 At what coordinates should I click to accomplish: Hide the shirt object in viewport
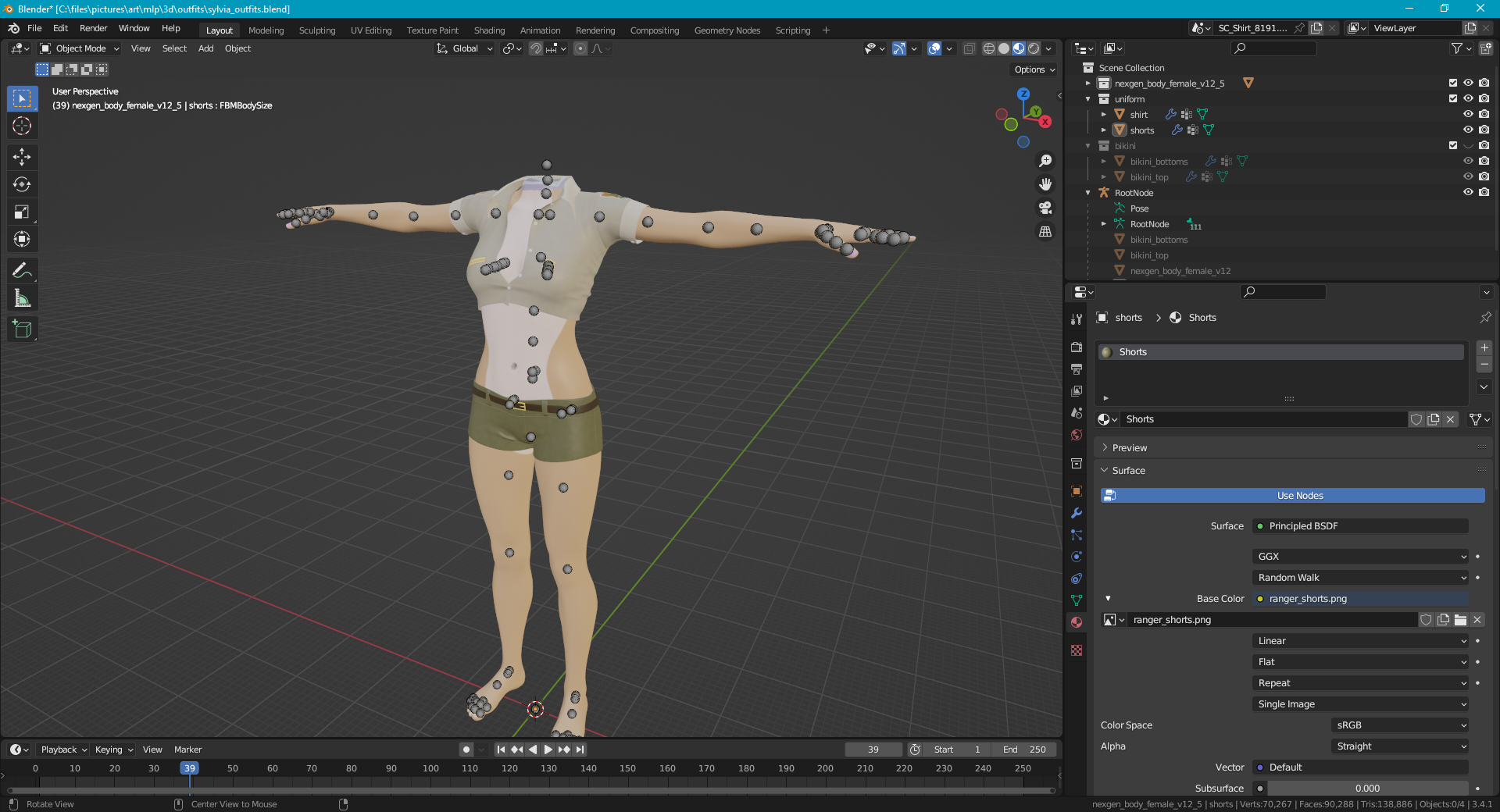[1468, 114]
